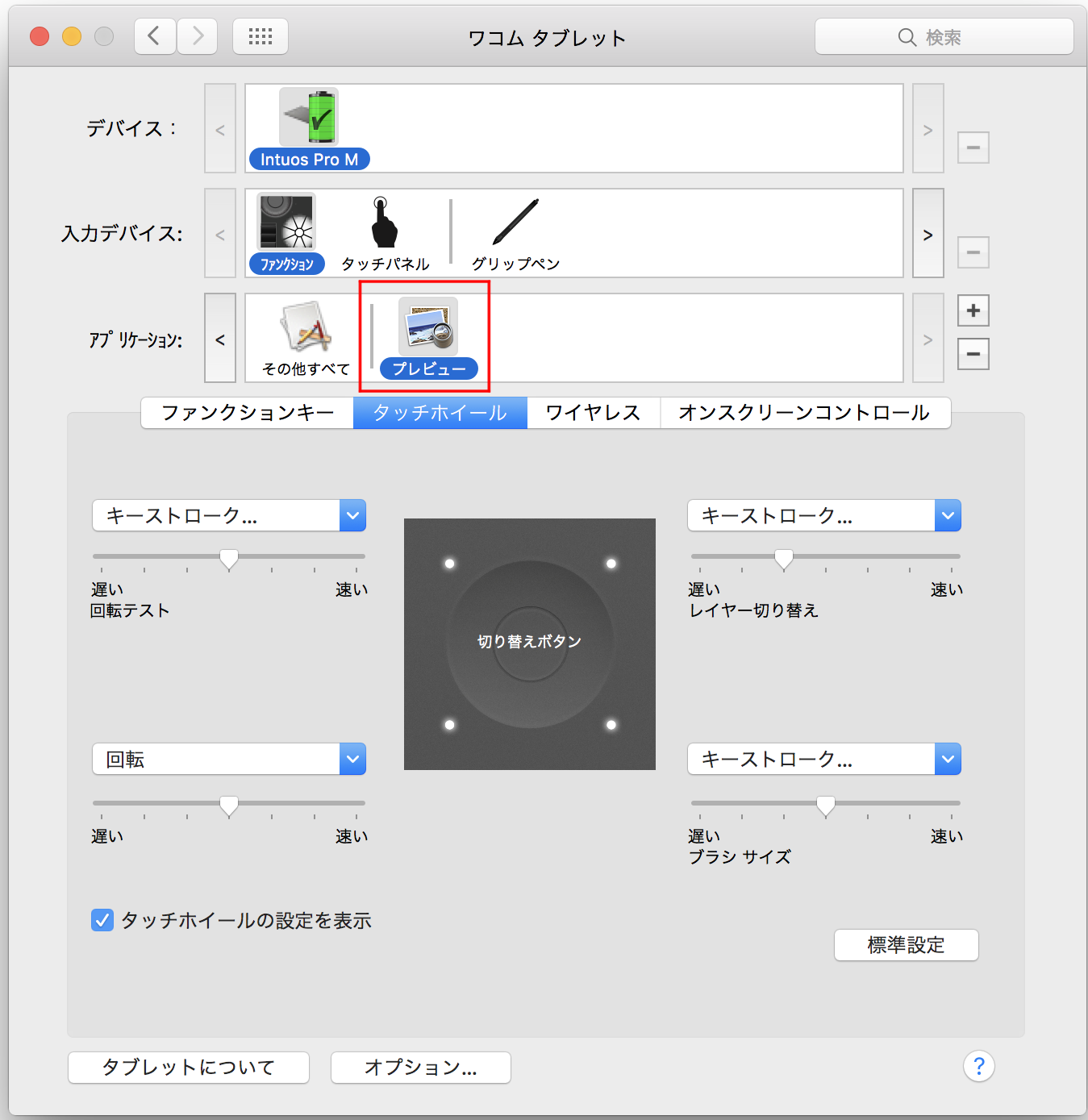Screen dimensions: 1088x1120
Task: Select the Grip Pen tool icon
Action: [515, 223]
